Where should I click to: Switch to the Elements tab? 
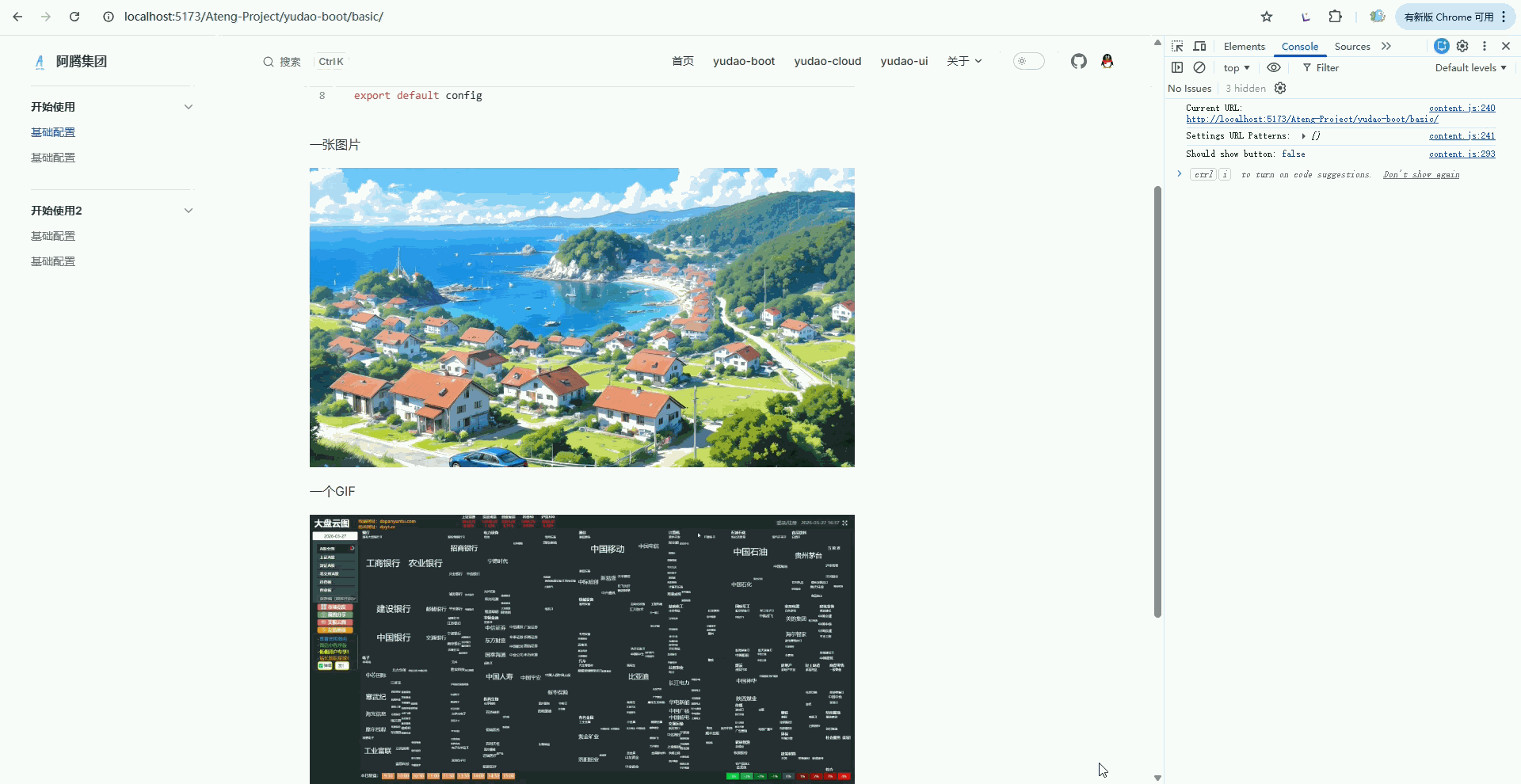(1244, 46)
